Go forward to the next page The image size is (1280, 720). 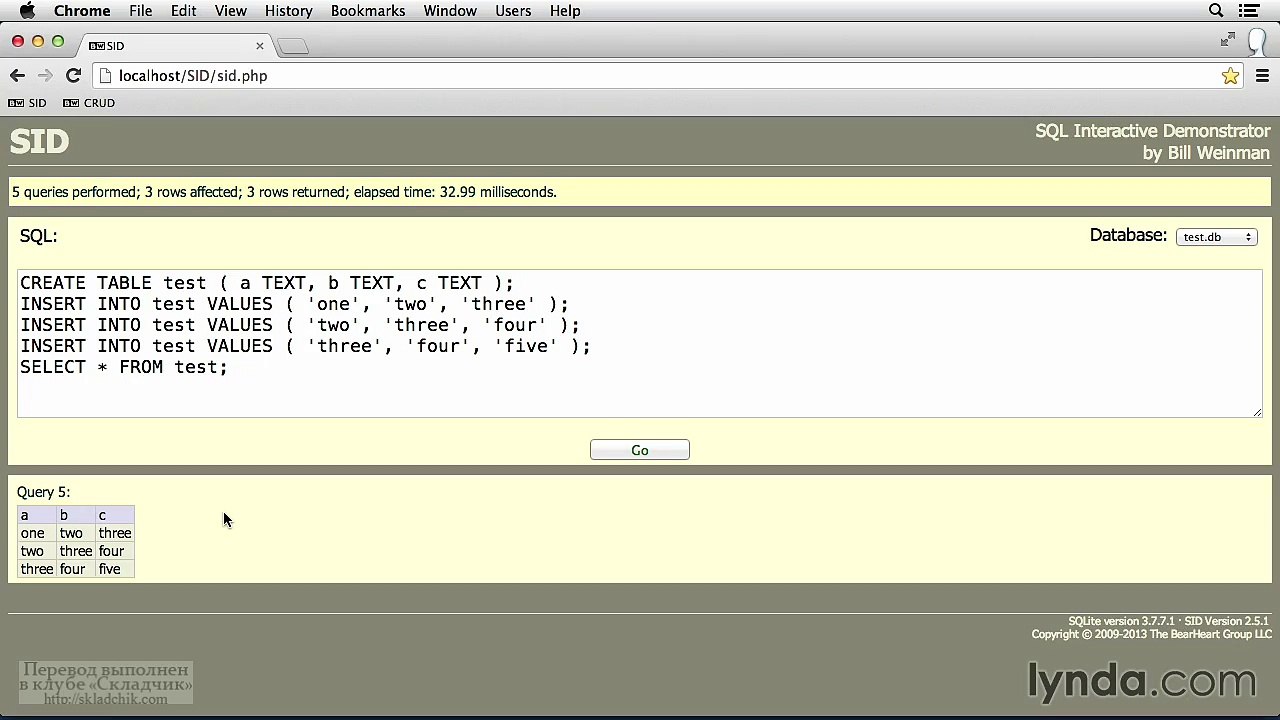(45, 76)
